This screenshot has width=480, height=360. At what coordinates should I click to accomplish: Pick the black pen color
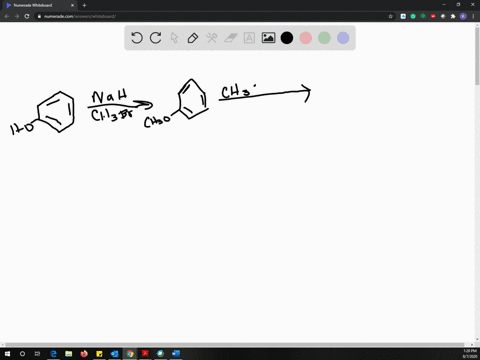pyautogui.click(x=287, y=38)
